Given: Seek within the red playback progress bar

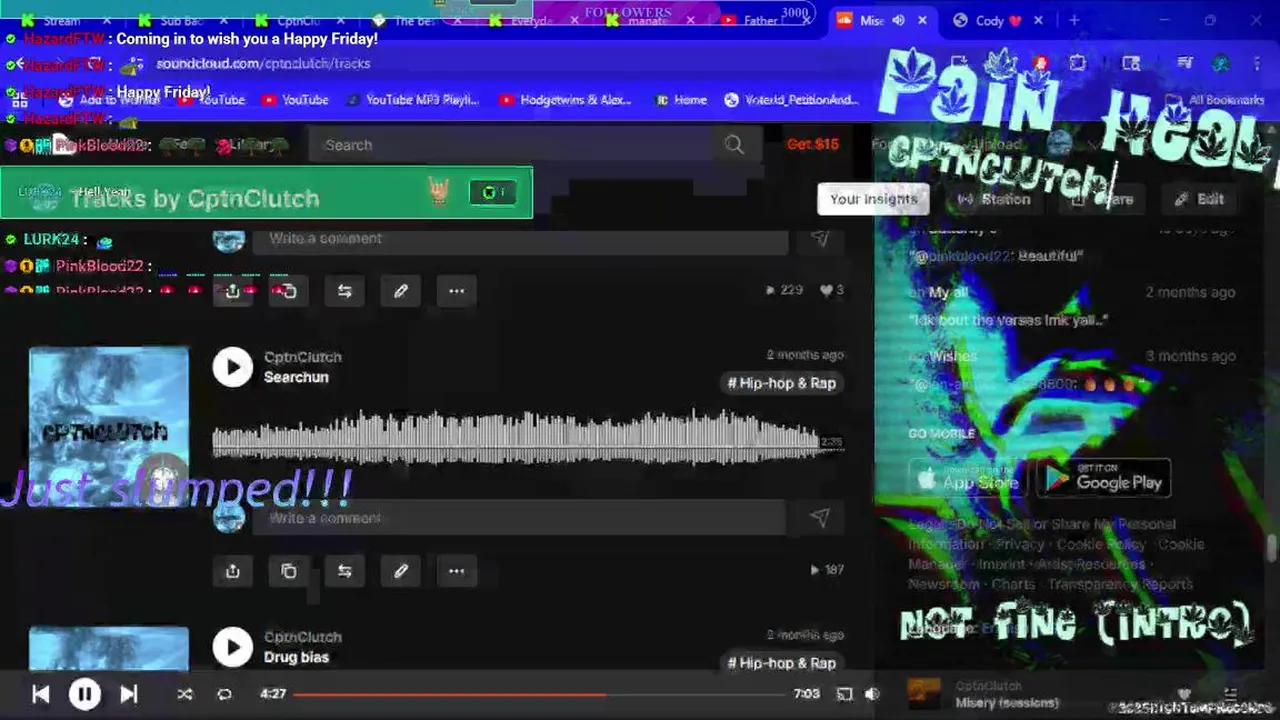Looking at the screenshot, I should 540,694.
